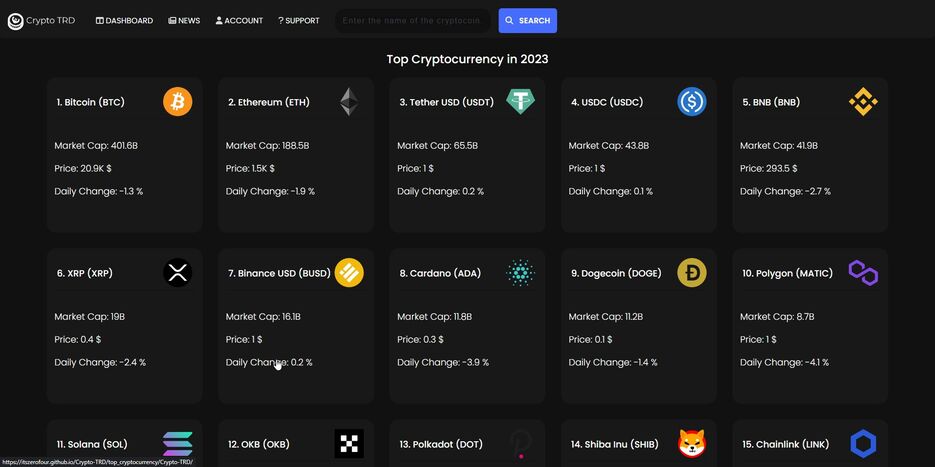
Task: Click the Binance USD yellow logo icon
Action: (x=349, y=273)
